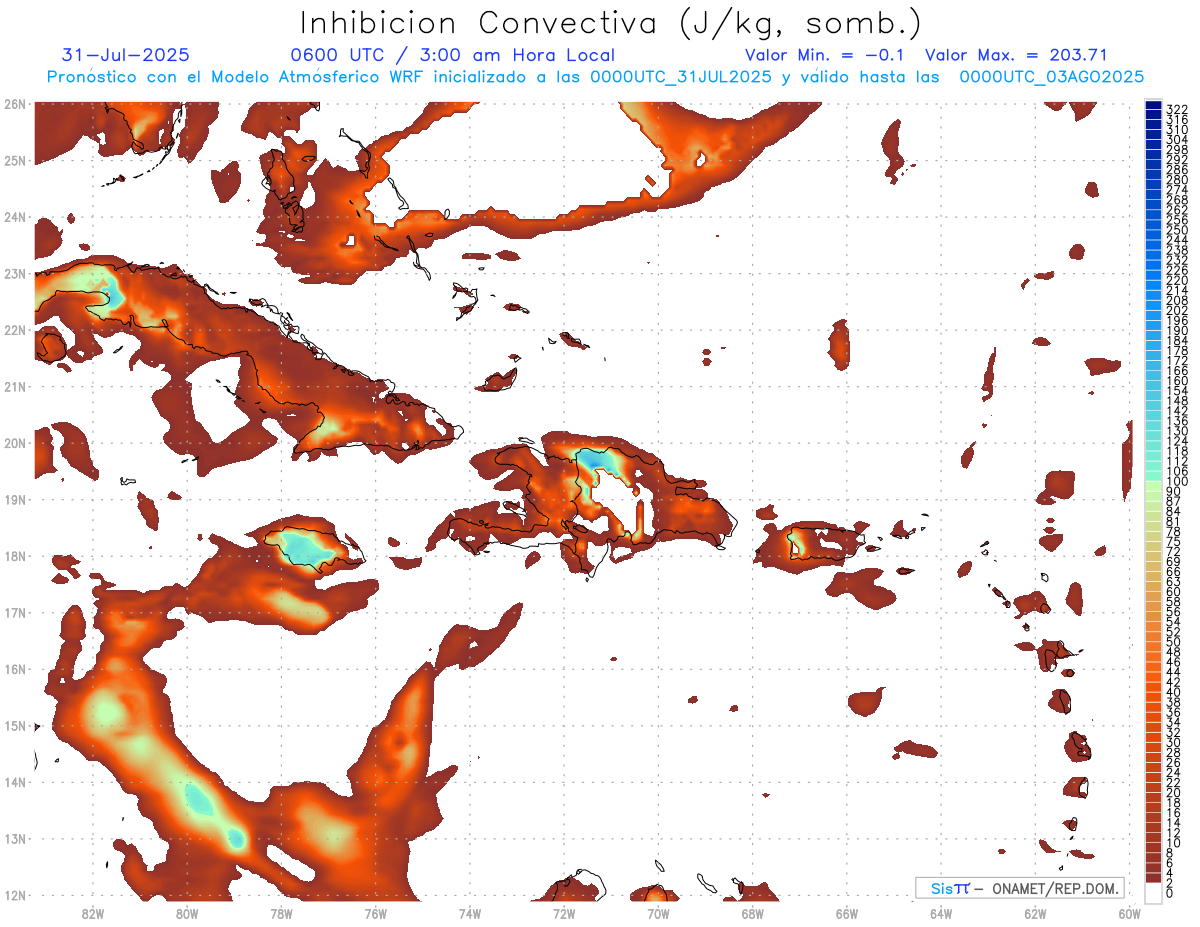The height and width of the screenshot is (927, 1200).
Task: Click the Puerto Rico island outline
Action: (x=825, y=541)
